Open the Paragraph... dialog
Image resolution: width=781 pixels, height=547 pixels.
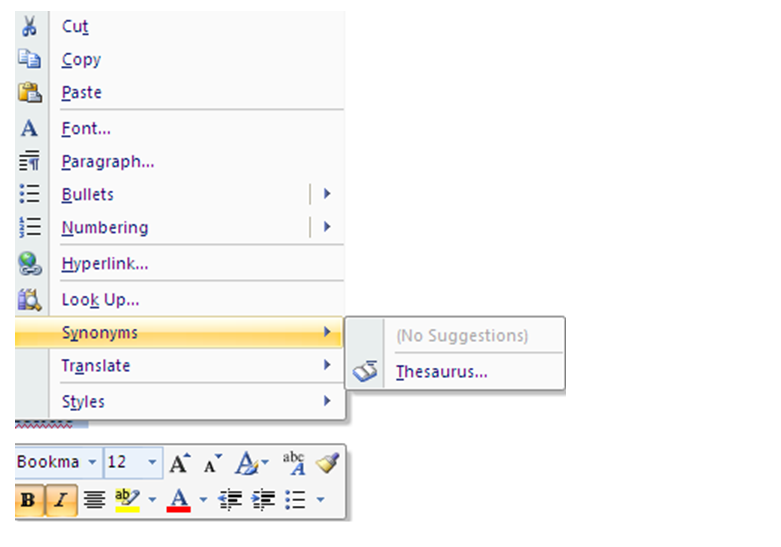pyautogui.click(x=107, y=161)
